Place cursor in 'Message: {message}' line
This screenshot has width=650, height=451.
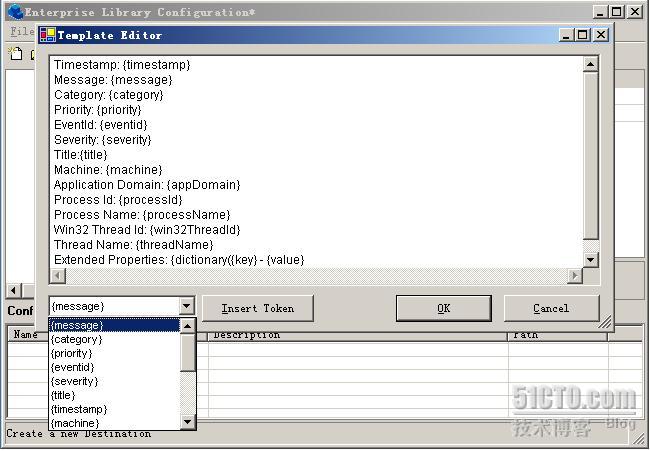[x=113, y=80]
